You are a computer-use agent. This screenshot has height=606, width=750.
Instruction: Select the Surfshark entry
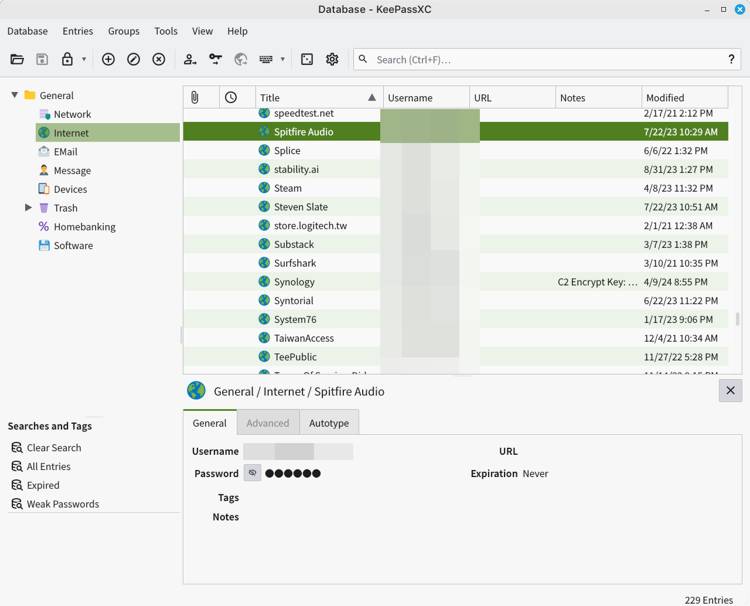[x=455, y=263]
